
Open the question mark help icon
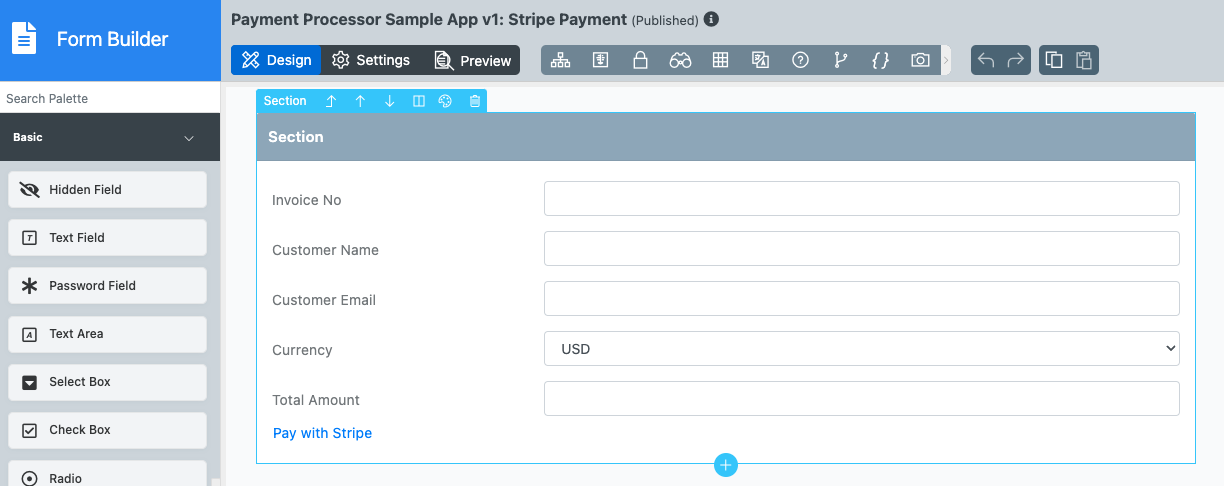[800, 60]
